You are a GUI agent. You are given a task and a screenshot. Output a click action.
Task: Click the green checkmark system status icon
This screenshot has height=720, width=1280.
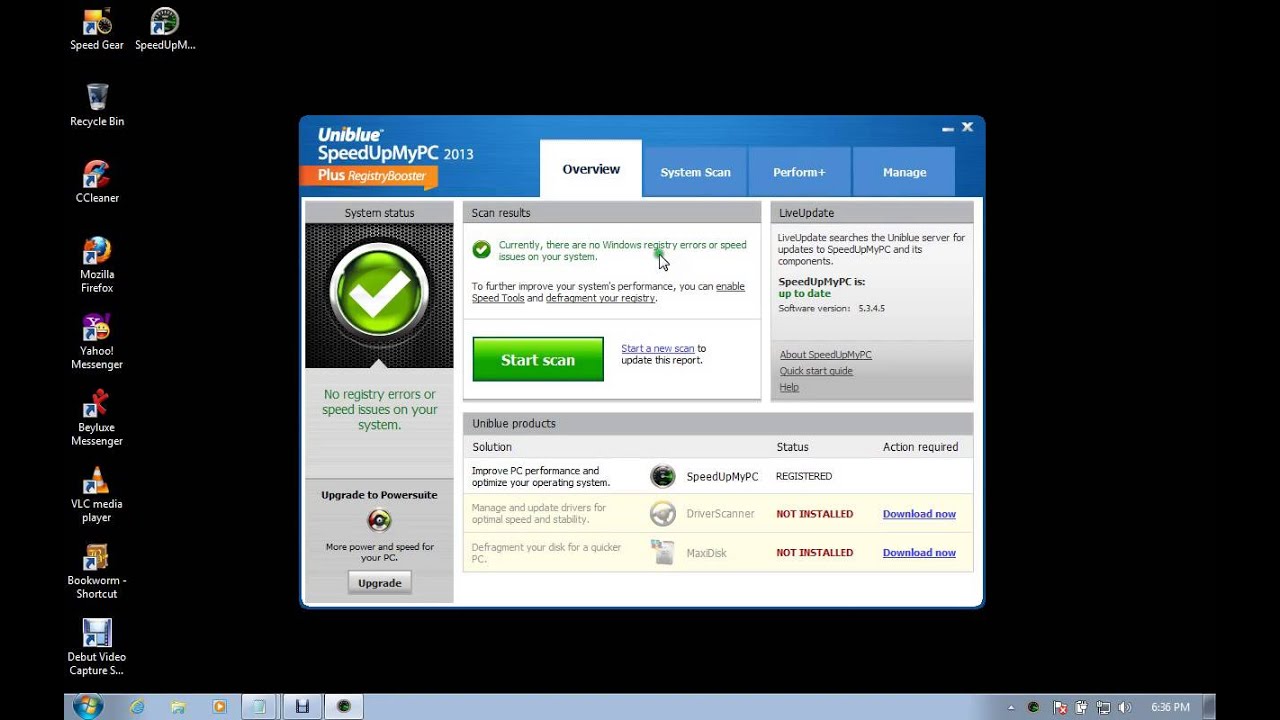[379, 293]
